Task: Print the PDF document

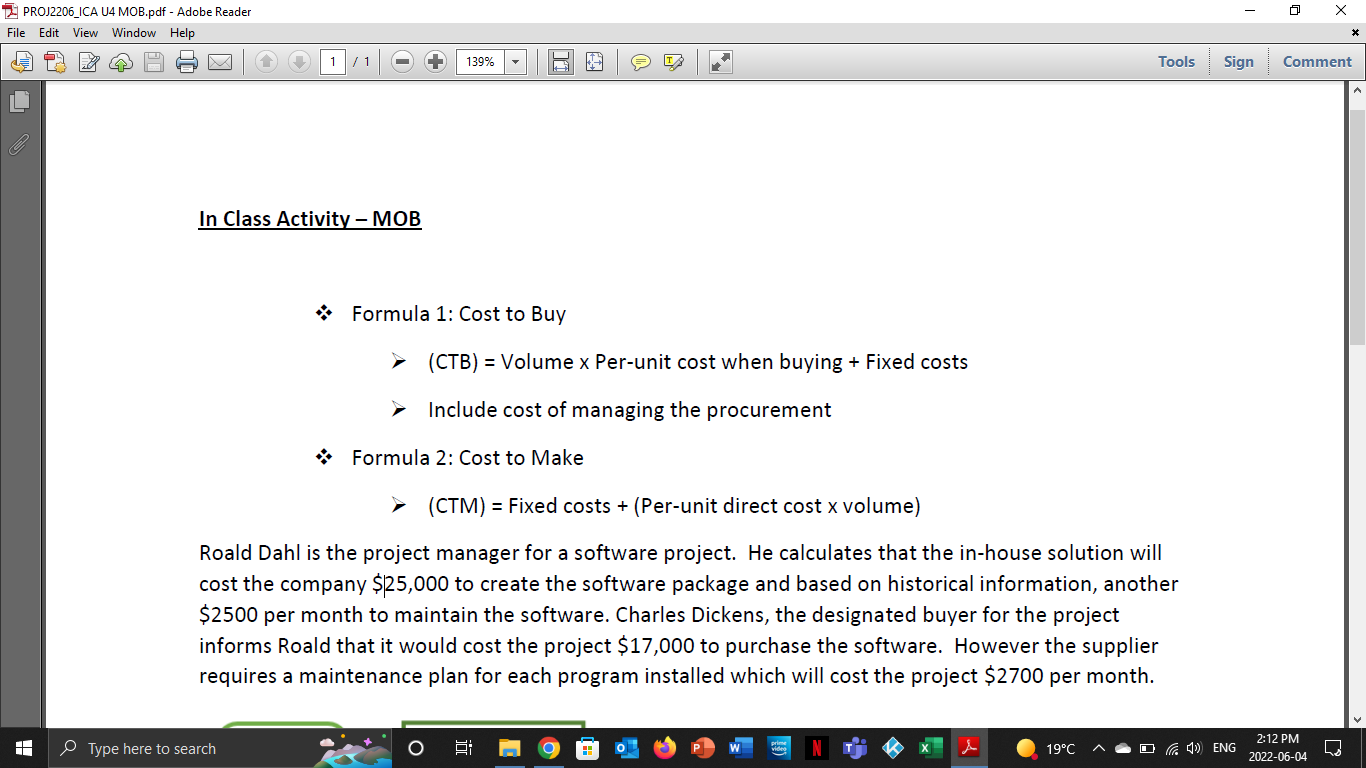Action: pos(187,62)
